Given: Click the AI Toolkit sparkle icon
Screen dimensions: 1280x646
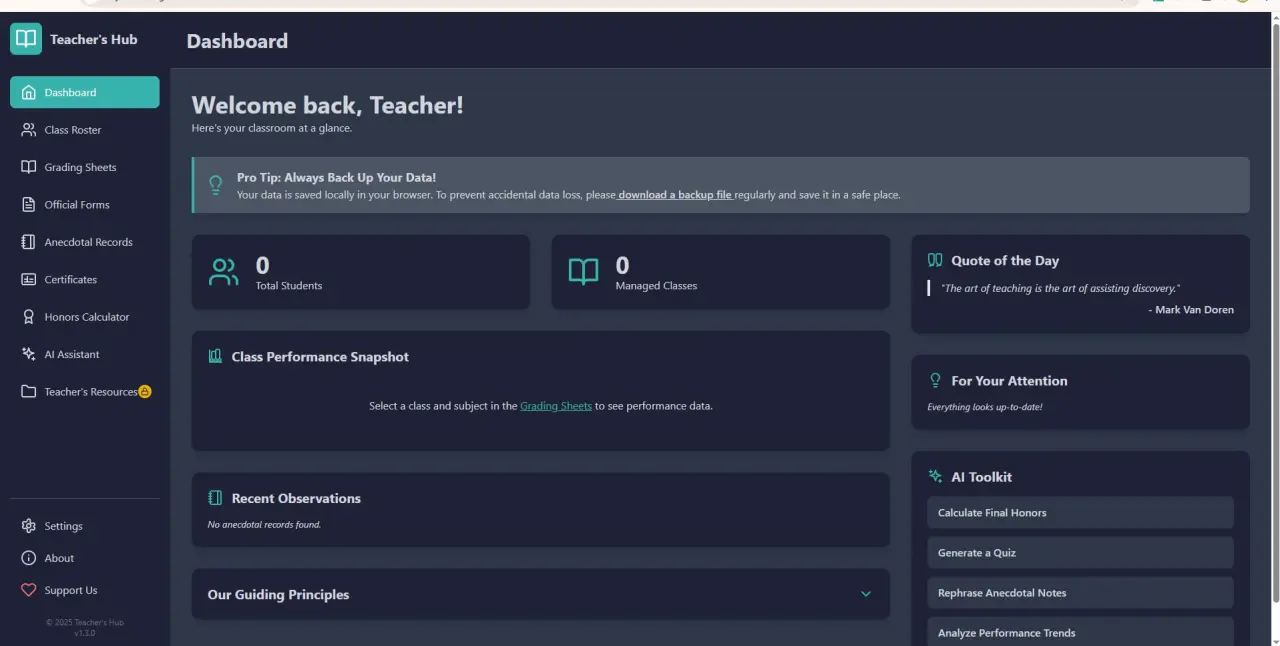Looking at the screenshot, I should [935, 477].
